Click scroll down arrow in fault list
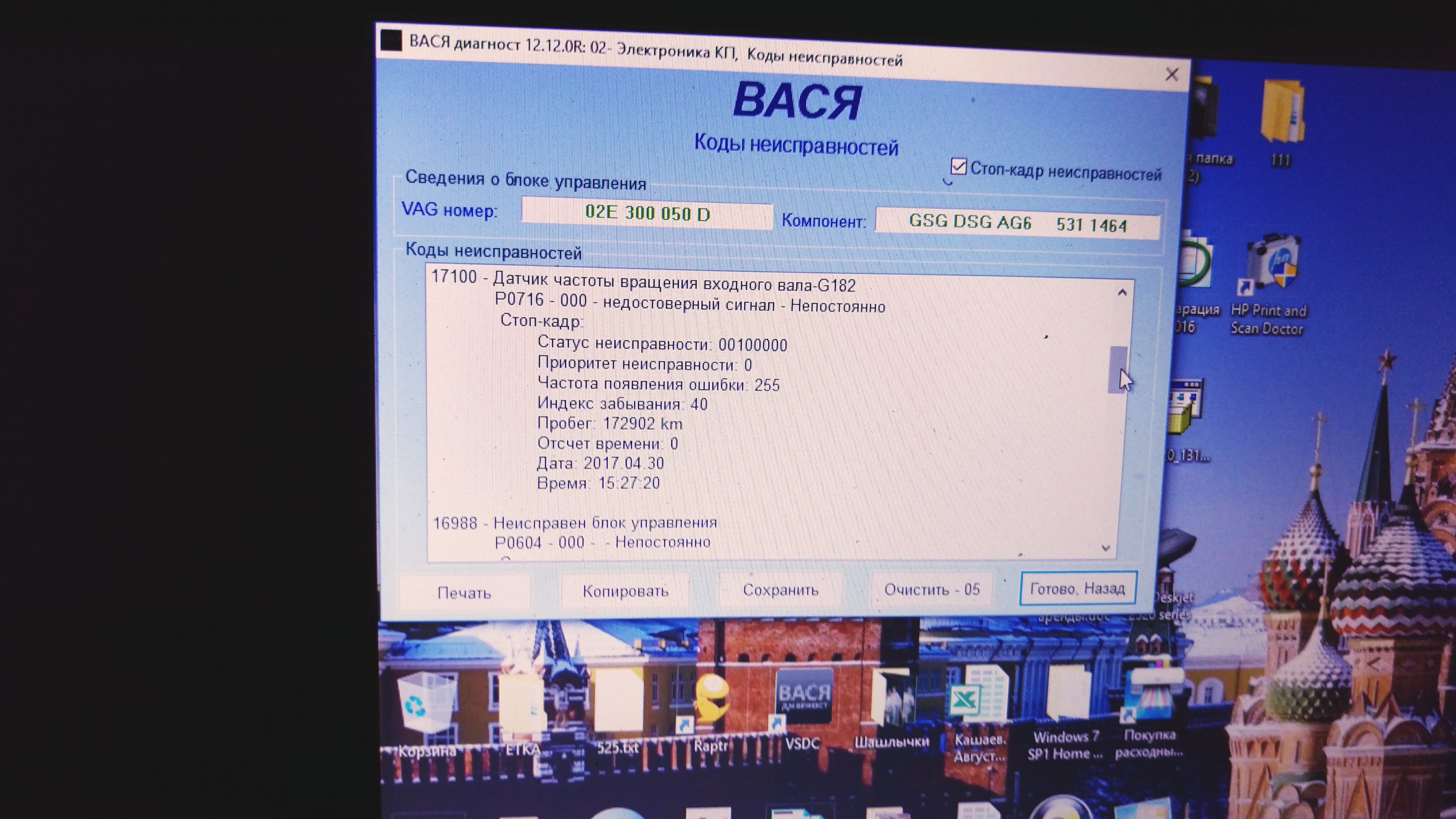This screenshot has height=819, width=1456. pyautogui.click(x=1106, y=548)
